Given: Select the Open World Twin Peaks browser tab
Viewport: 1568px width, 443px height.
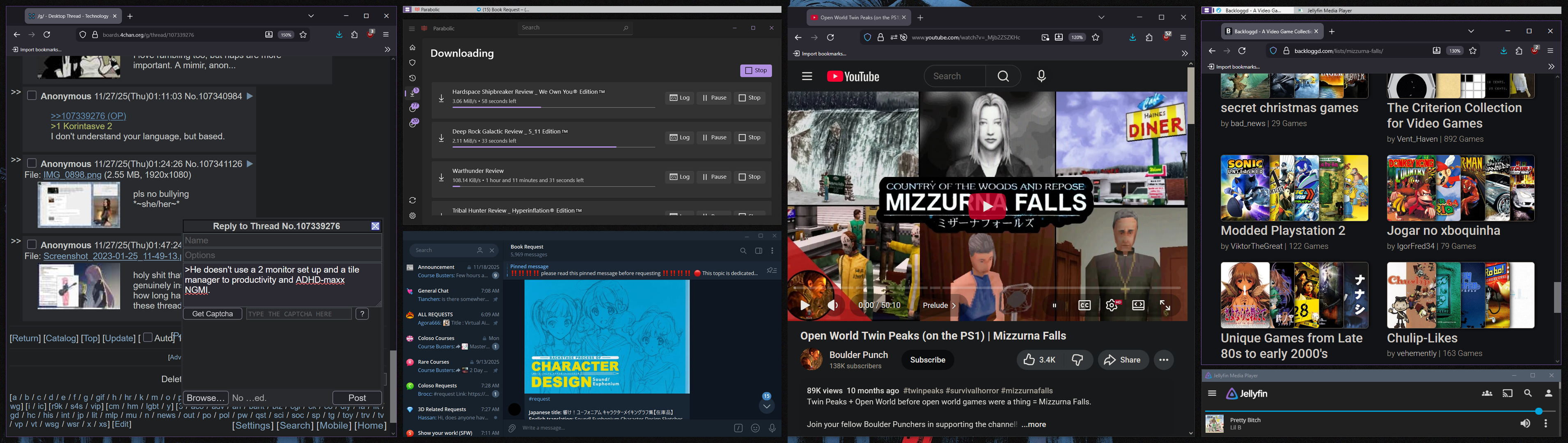Looking at the screenshot, I should (859, 18).
